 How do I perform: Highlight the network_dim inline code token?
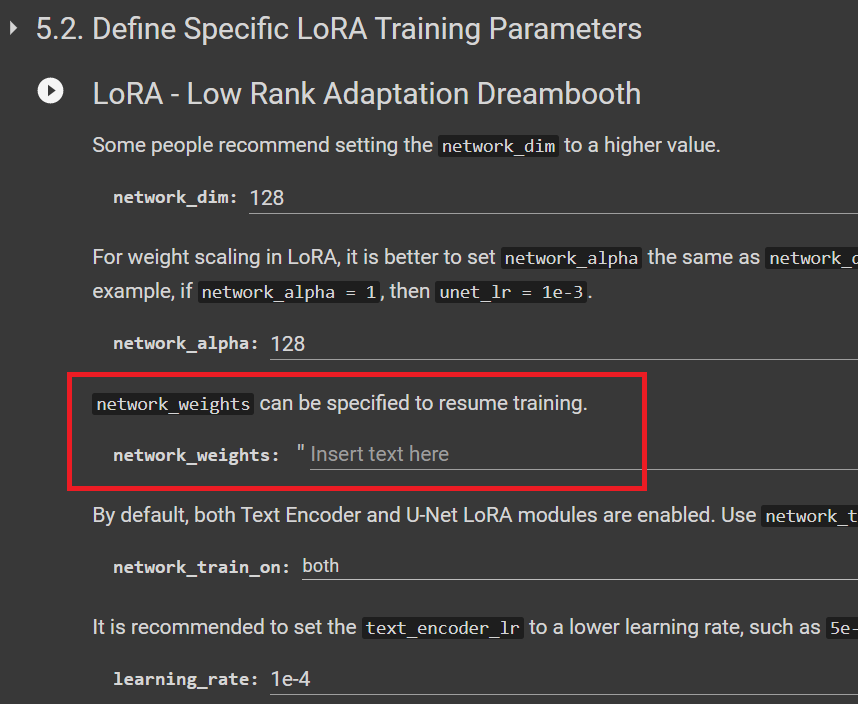[x=497, y=145]
